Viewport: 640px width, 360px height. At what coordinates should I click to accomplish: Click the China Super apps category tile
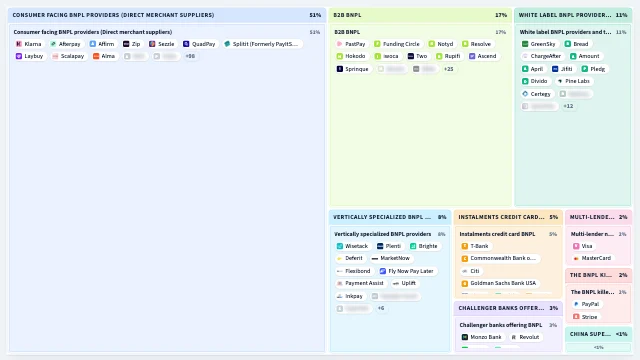(598, 340)
